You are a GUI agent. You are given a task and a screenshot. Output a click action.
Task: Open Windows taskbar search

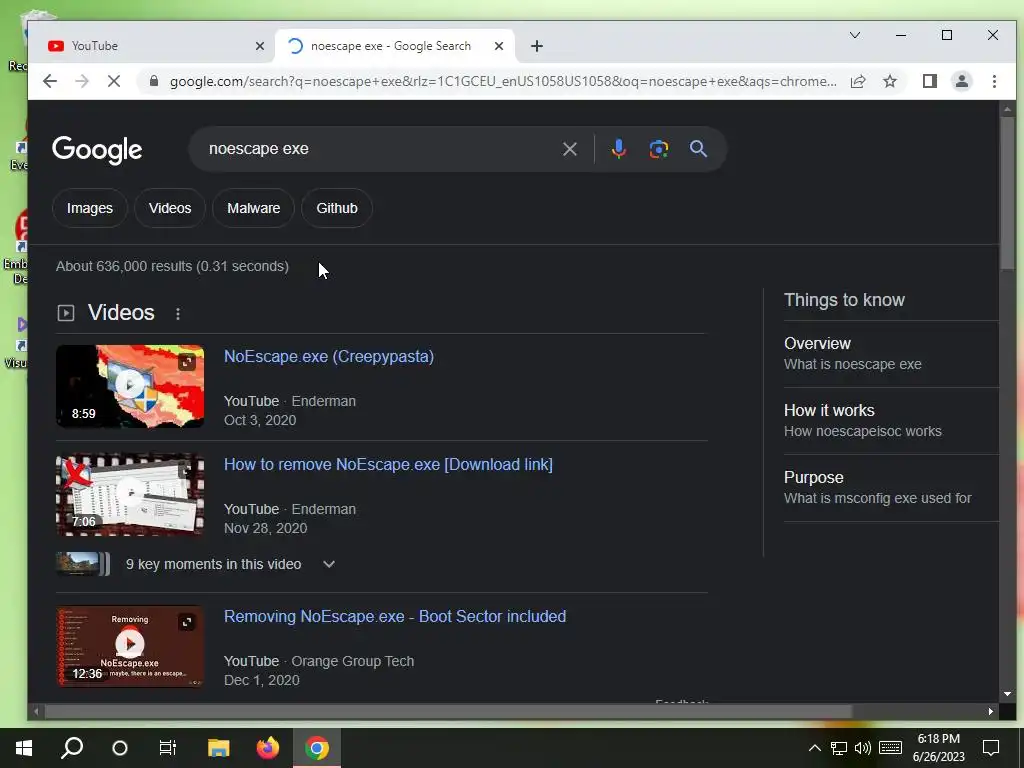pos(72,748)
